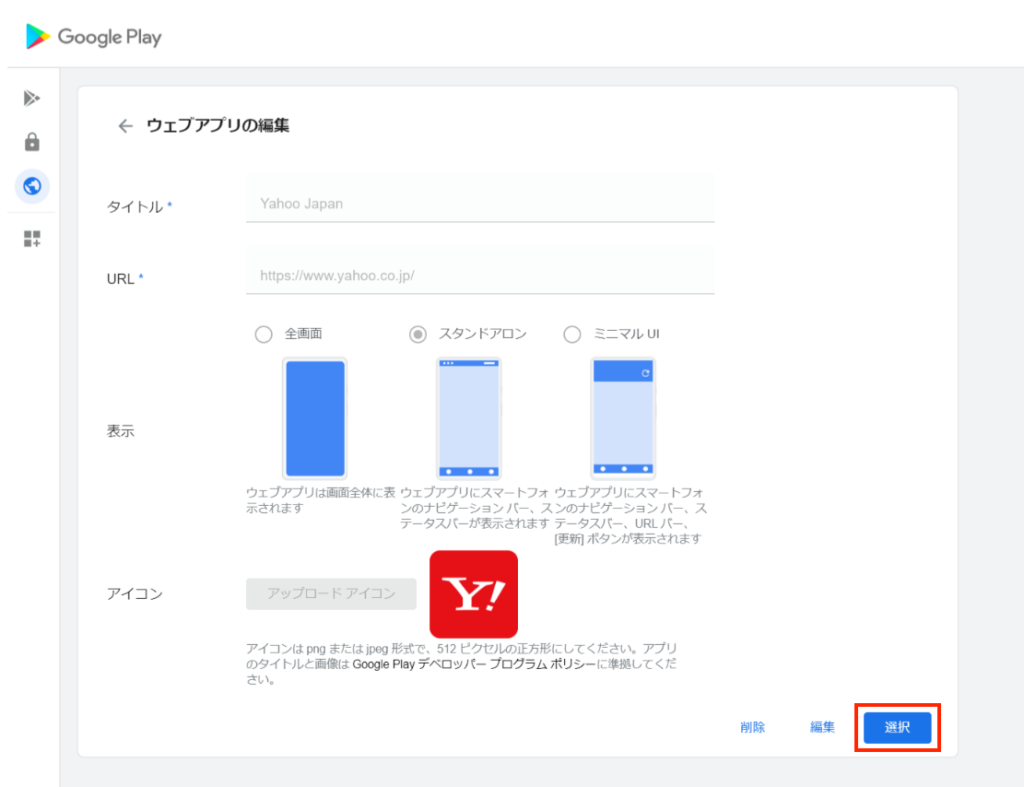Click the タイトル field showing Yahoo Japan

pyautogui.click(x=480, y=204)
